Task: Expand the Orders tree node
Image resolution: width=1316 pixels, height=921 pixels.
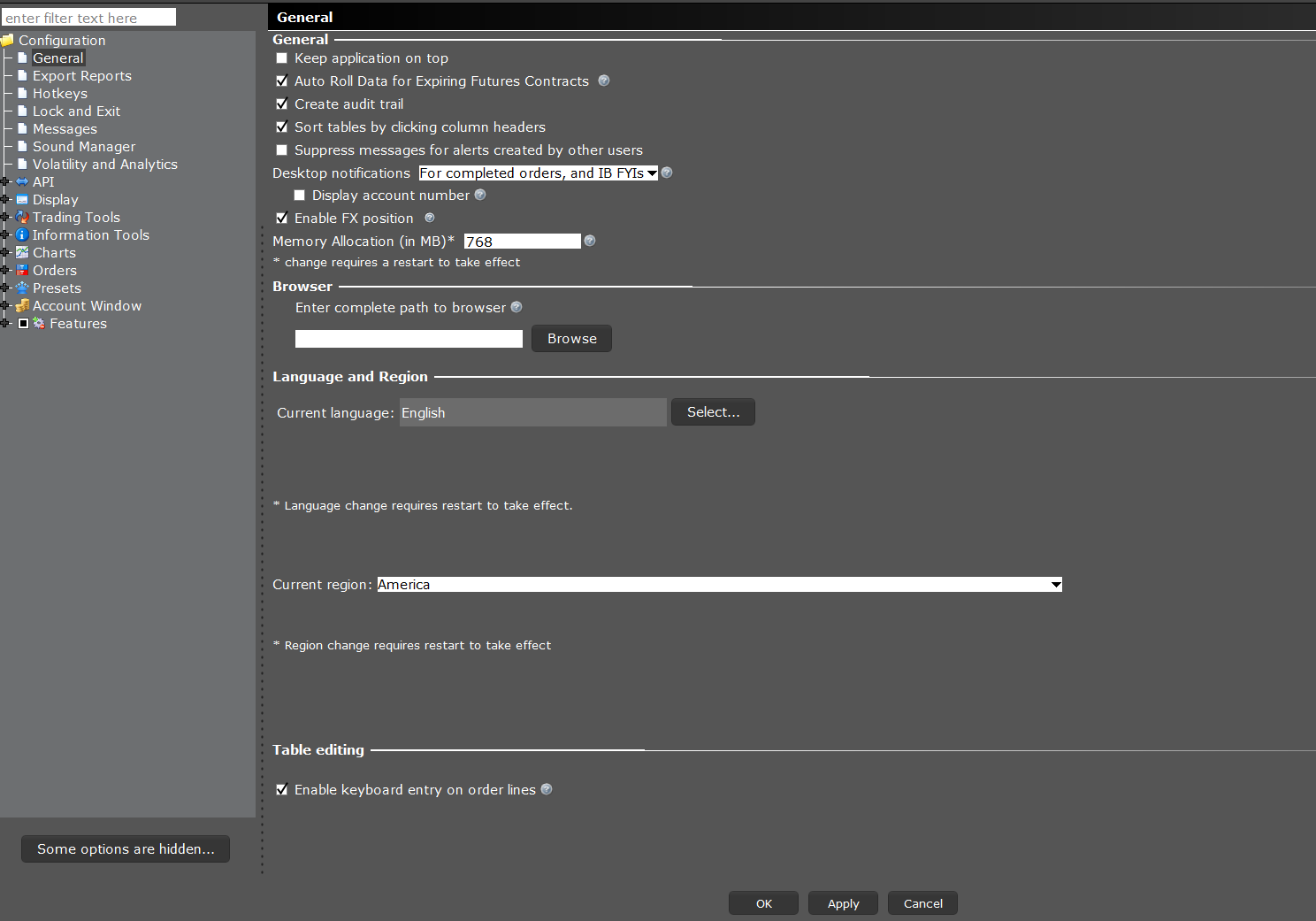Action: point(5,271)
